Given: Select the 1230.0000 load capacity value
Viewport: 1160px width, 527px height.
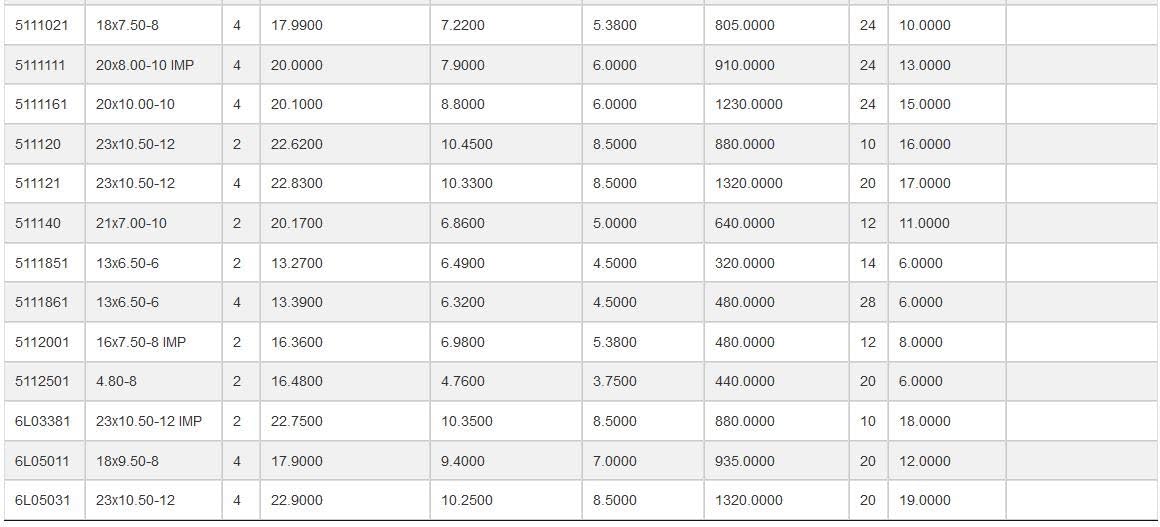Looking at the screenshot, I should (749, 104).
